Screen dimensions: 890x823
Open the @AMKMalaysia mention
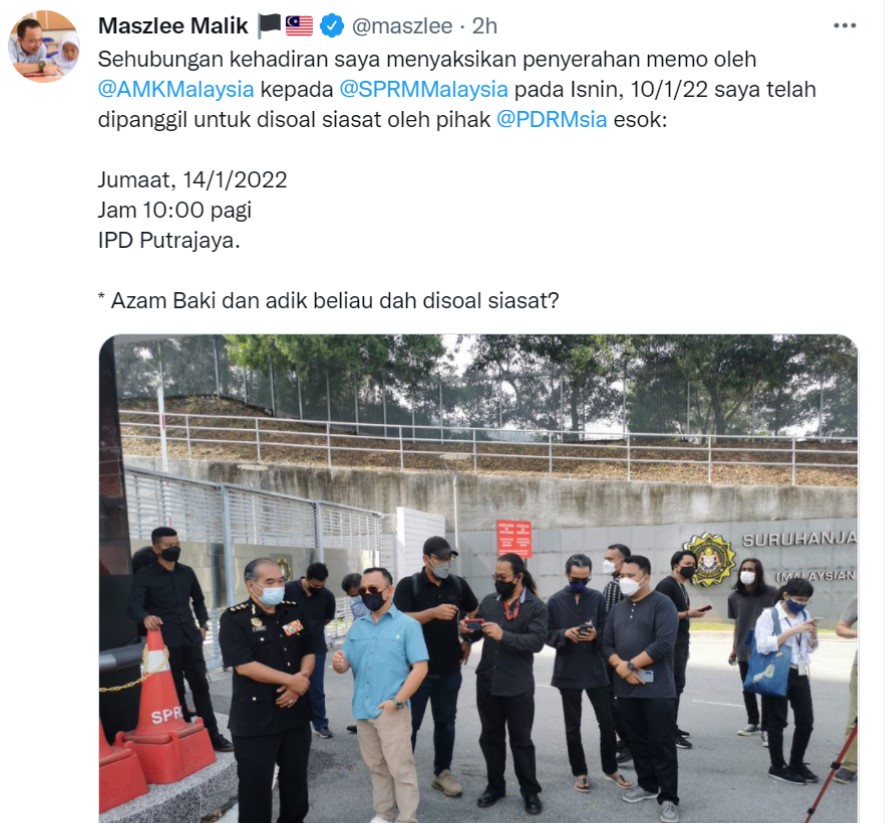tap(176, 90)
